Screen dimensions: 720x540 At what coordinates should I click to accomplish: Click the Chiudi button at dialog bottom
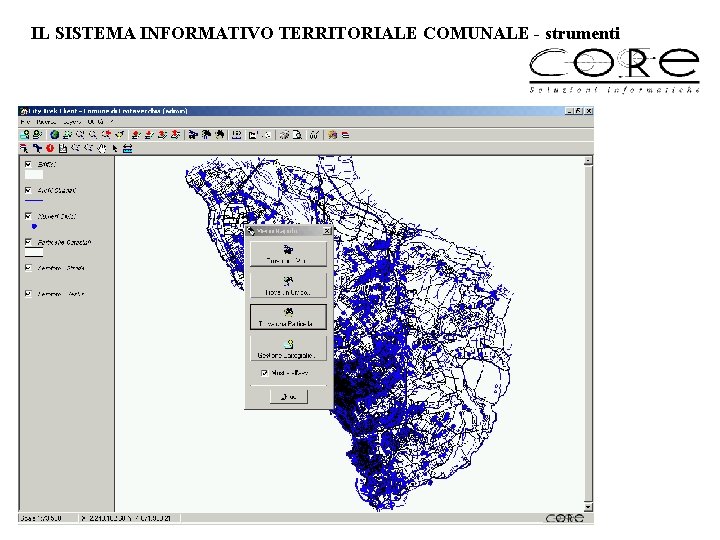[x=288, y=396]
